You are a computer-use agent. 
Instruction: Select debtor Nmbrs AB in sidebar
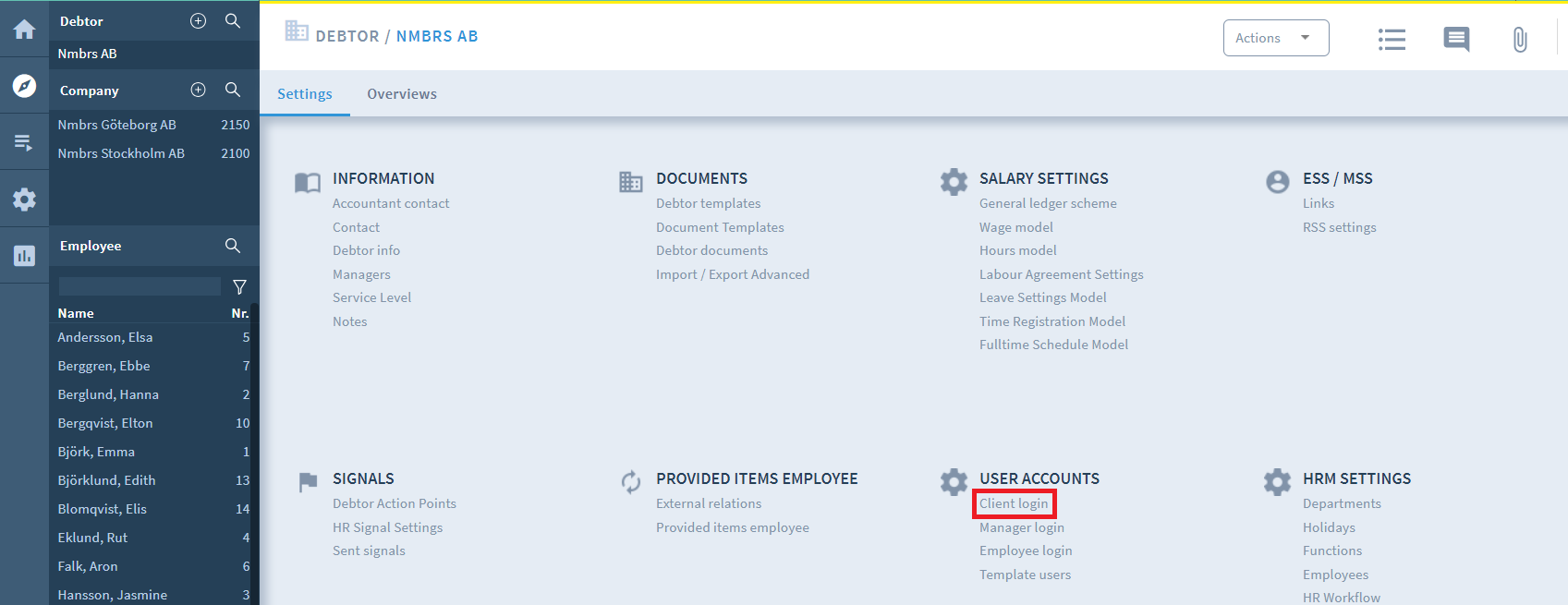tap(153, 54)
